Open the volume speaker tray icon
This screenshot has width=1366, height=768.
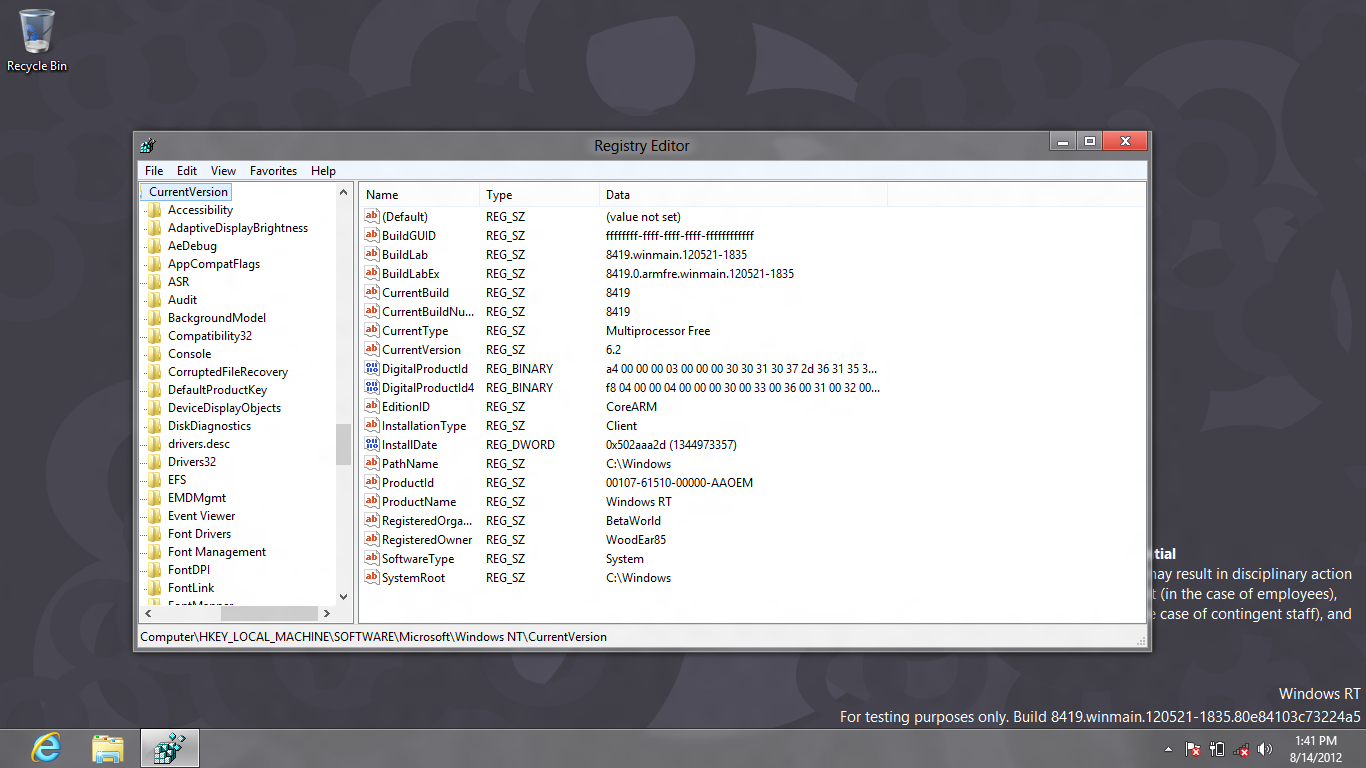pos(1265,749)
